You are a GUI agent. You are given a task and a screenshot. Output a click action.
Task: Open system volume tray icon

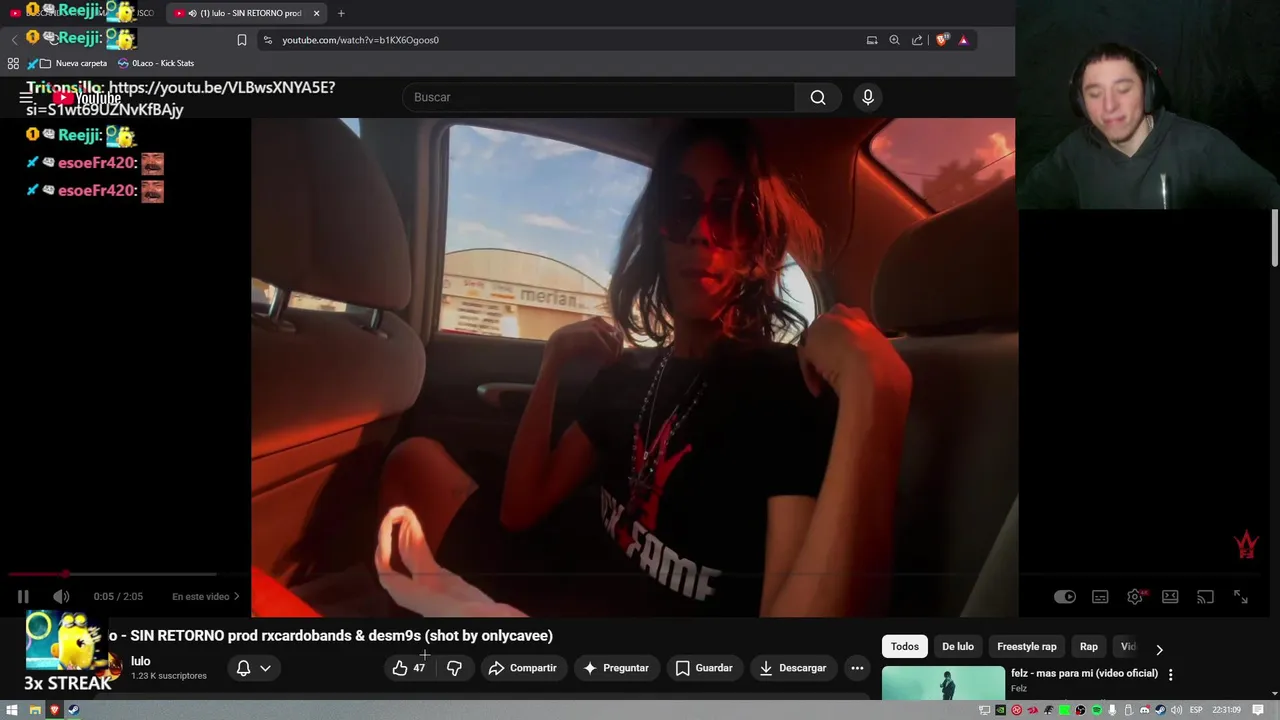(x=1176, y=710)
